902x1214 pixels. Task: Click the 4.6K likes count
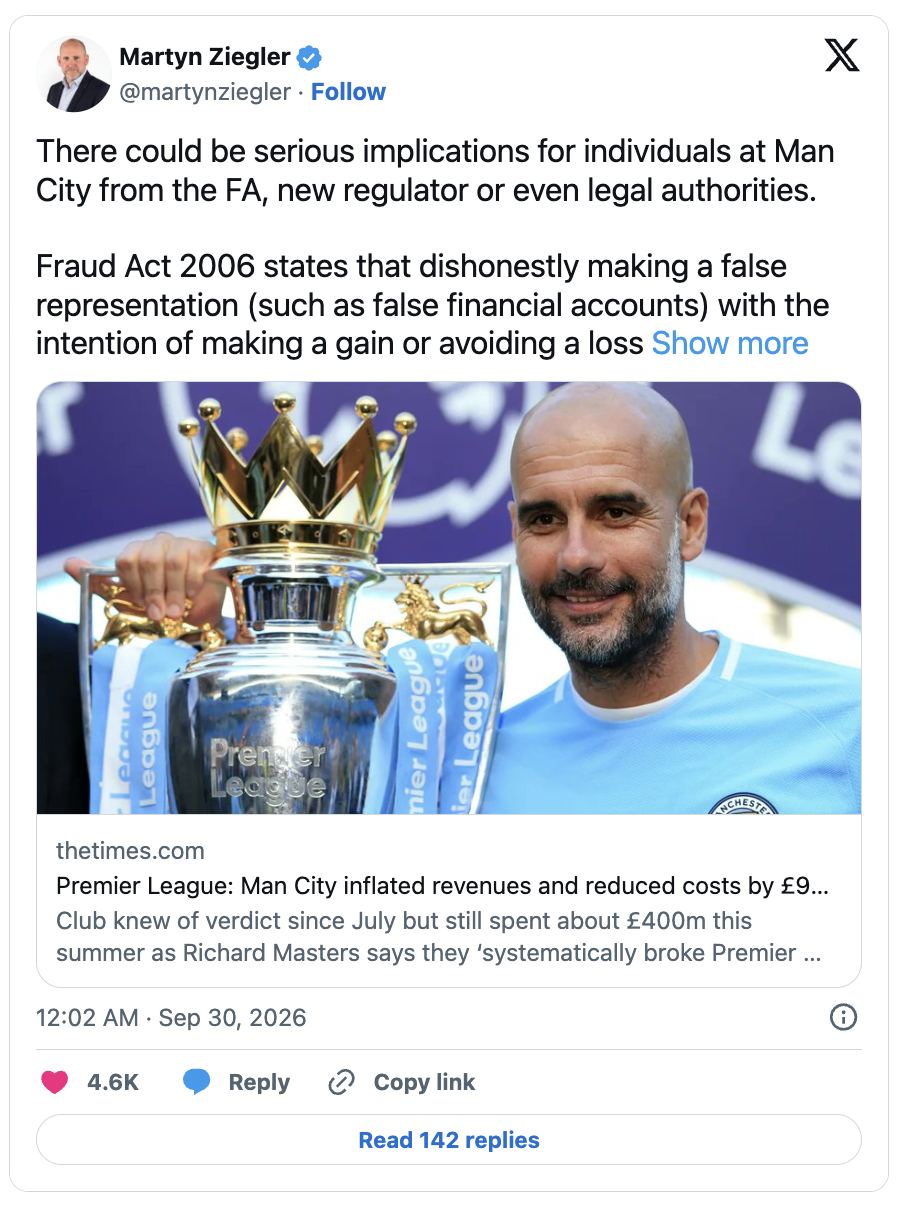[x=114, y=1082]
